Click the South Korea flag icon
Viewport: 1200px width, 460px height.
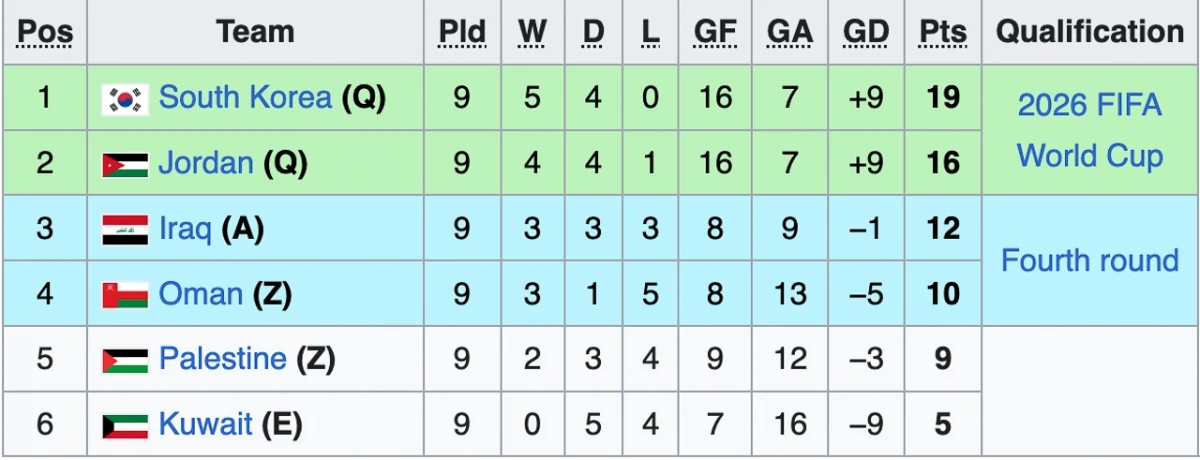pos(125,99)
